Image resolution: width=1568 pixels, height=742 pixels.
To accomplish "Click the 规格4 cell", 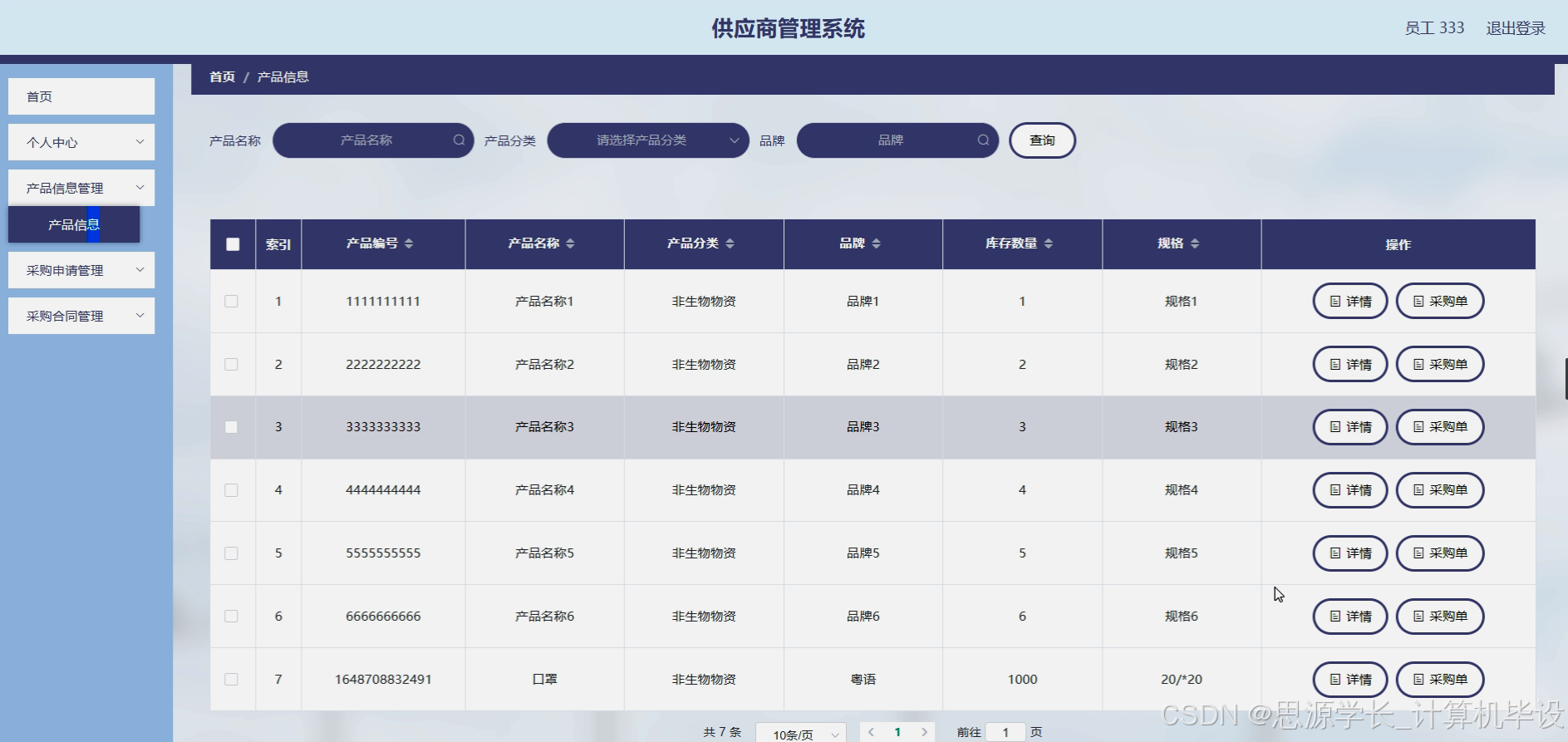I will click(1182, 490).
